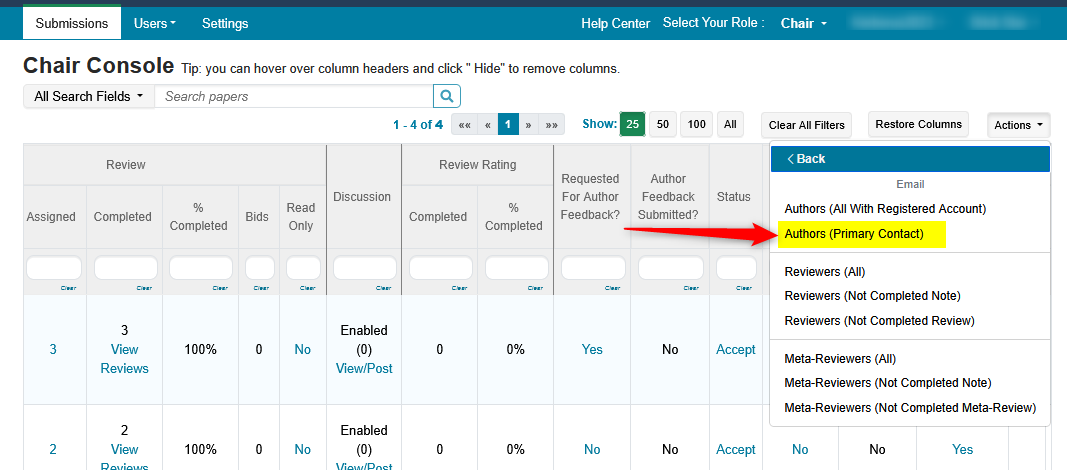Image resolution: width=1067 pixels, height=470 pixels.
Task: Open the Users menu
Action: (155, 23)
